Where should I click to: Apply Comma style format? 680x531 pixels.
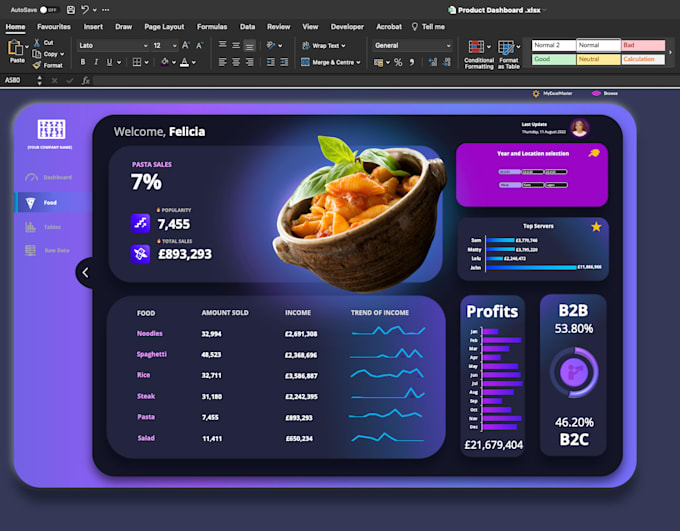click(x=412, y=62)
